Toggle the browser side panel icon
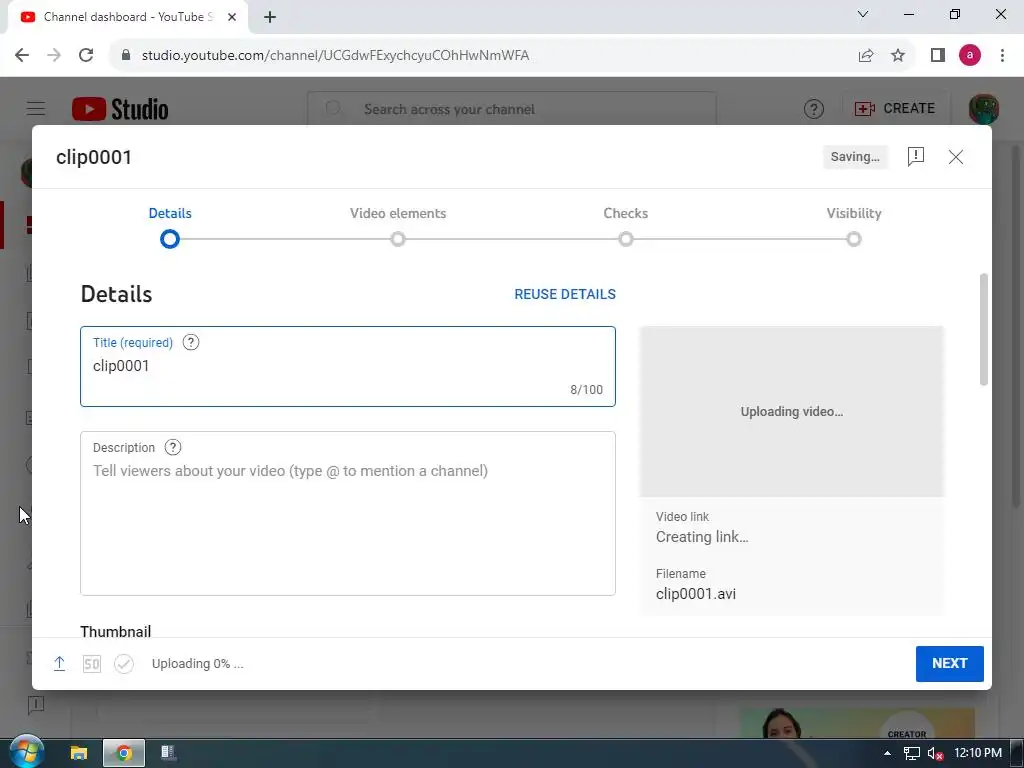 pos(938,56)
